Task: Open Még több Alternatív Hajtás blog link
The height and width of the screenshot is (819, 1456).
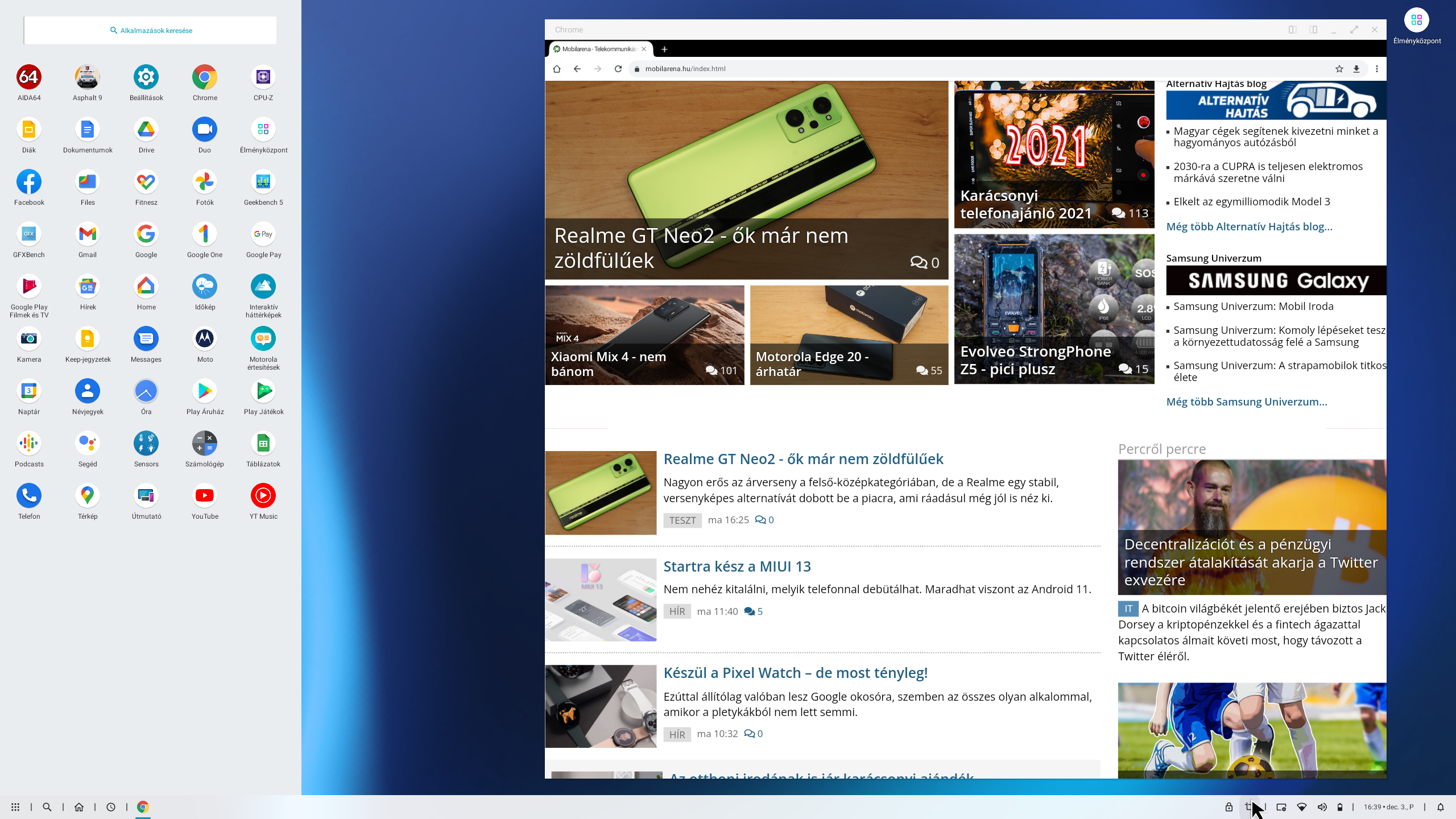Action: (x=1249, y=226)
